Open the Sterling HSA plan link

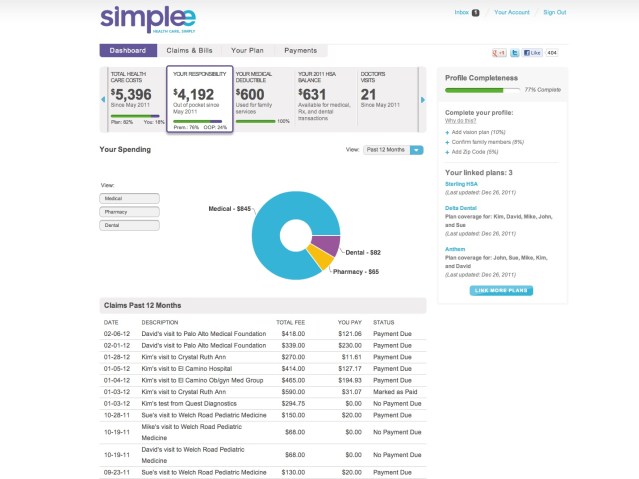pos(461,184)
